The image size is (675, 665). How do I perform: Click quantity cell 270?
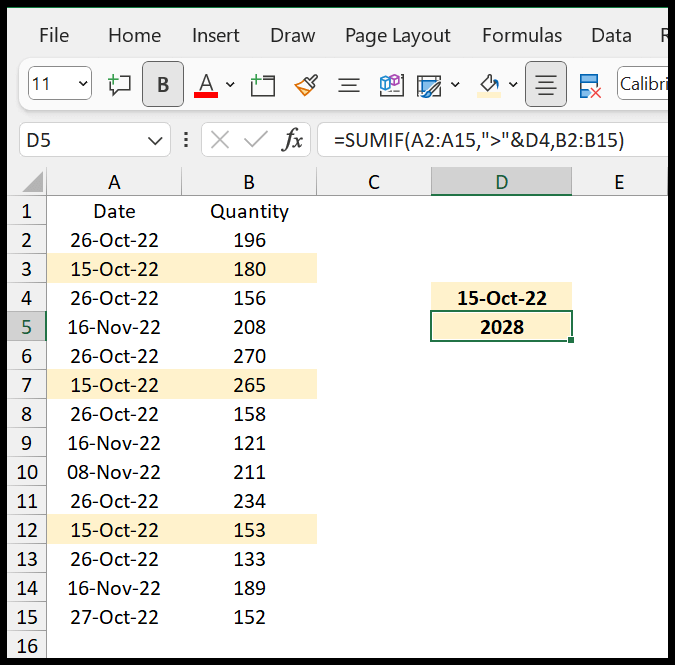click(x=249, y=356)
